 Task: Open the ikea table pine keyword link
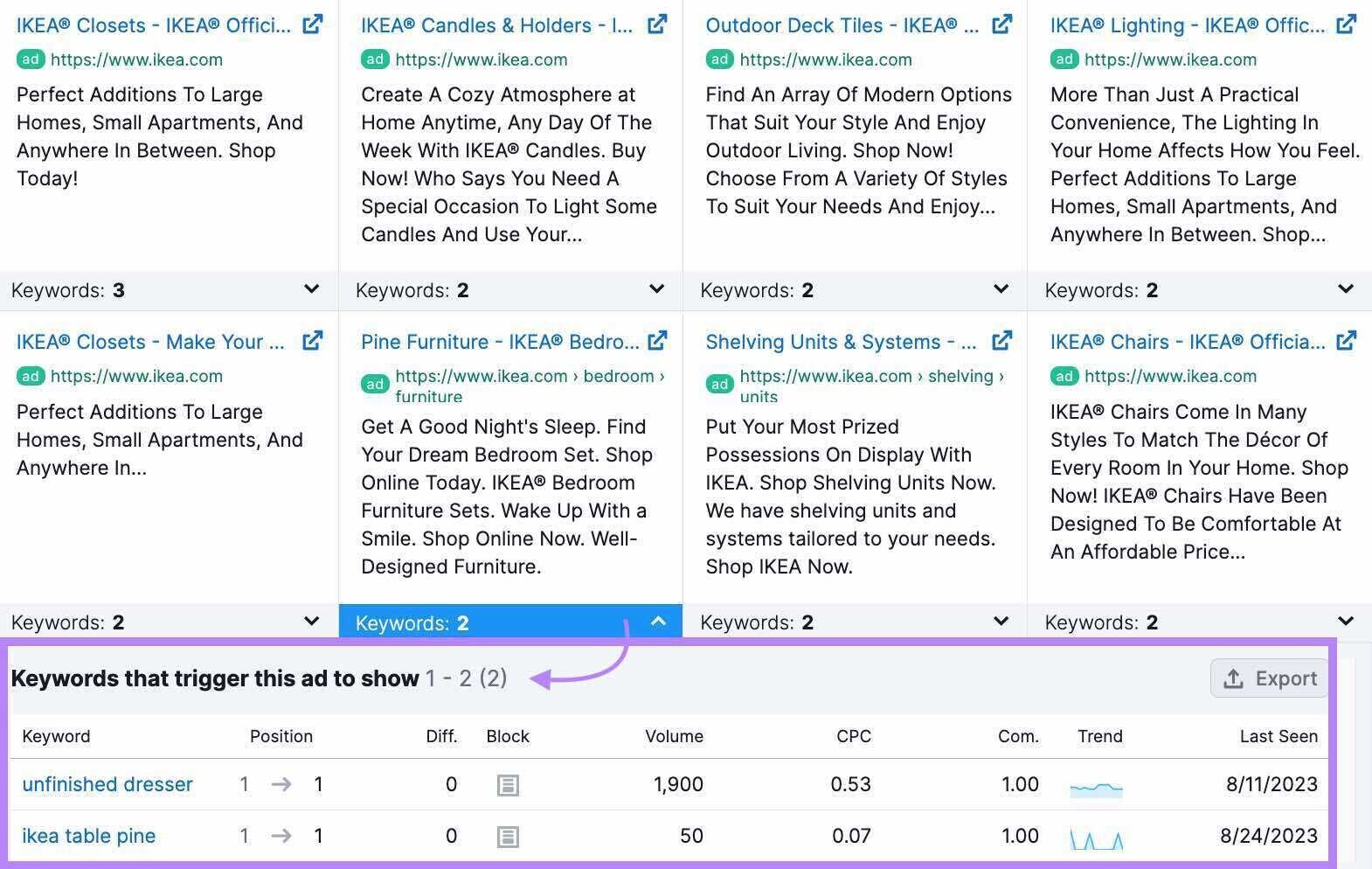(88, 836)
